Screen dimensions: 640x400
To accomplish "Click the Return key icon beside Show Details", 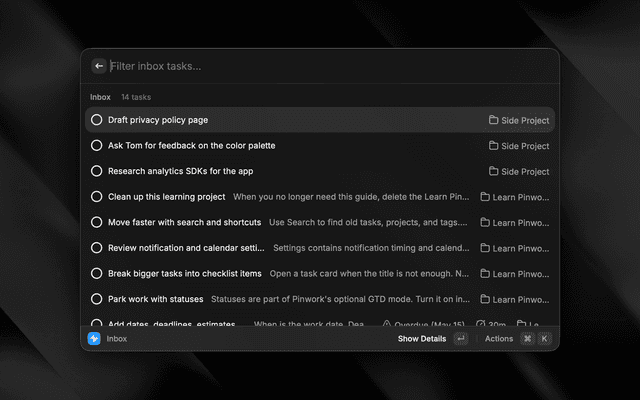I will click(461, 338).
